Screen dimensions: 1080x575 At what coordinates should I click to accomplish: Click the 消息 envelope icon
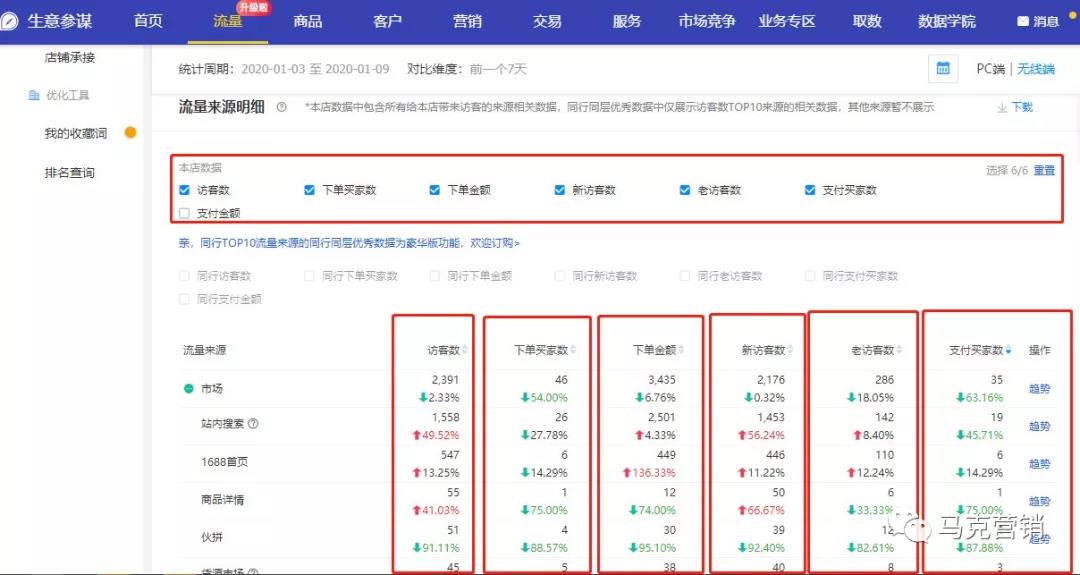[x=1022, y=21]
